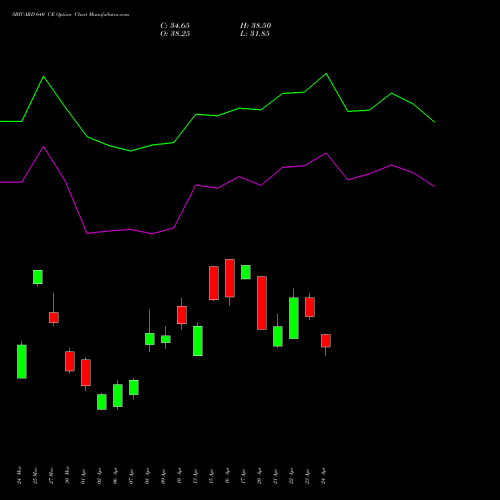The height and width of the screenshot is (500, 500).
Task: Select the red candlestick above 27 Mar
Action: point(54,317)
